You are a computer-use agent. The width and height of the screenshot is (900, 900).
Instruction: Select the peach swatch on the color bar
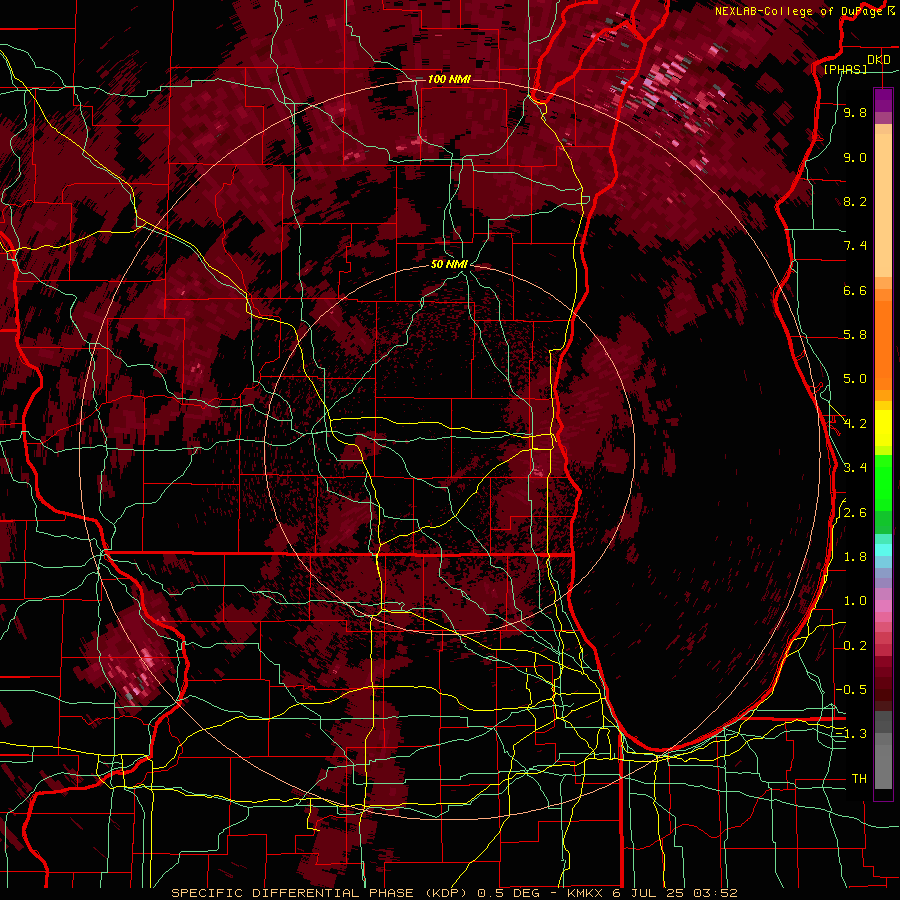pyautogui.click(x=883, y=205)
